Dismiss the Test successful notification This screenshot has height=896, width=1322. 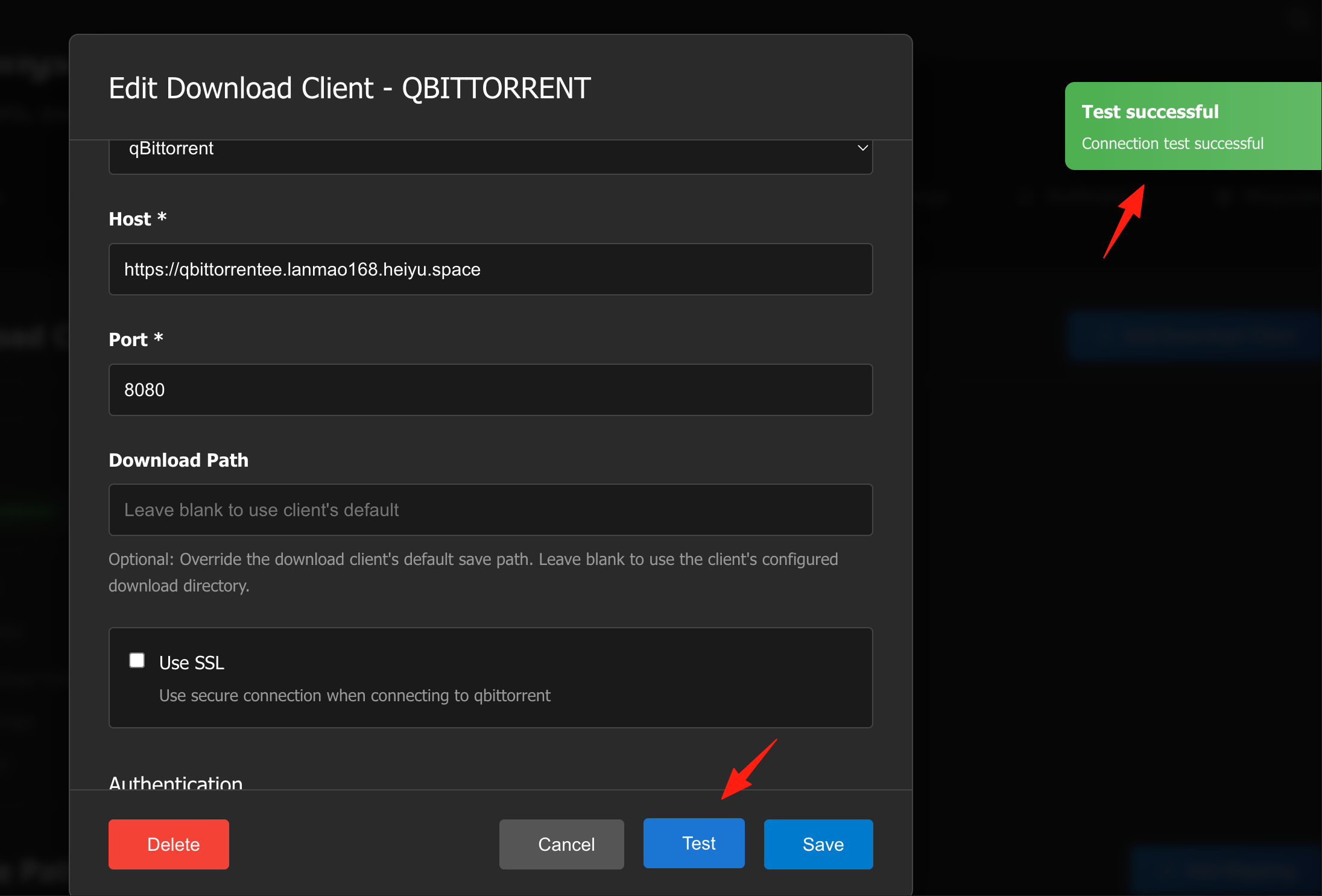click(x=1193, y=126)
